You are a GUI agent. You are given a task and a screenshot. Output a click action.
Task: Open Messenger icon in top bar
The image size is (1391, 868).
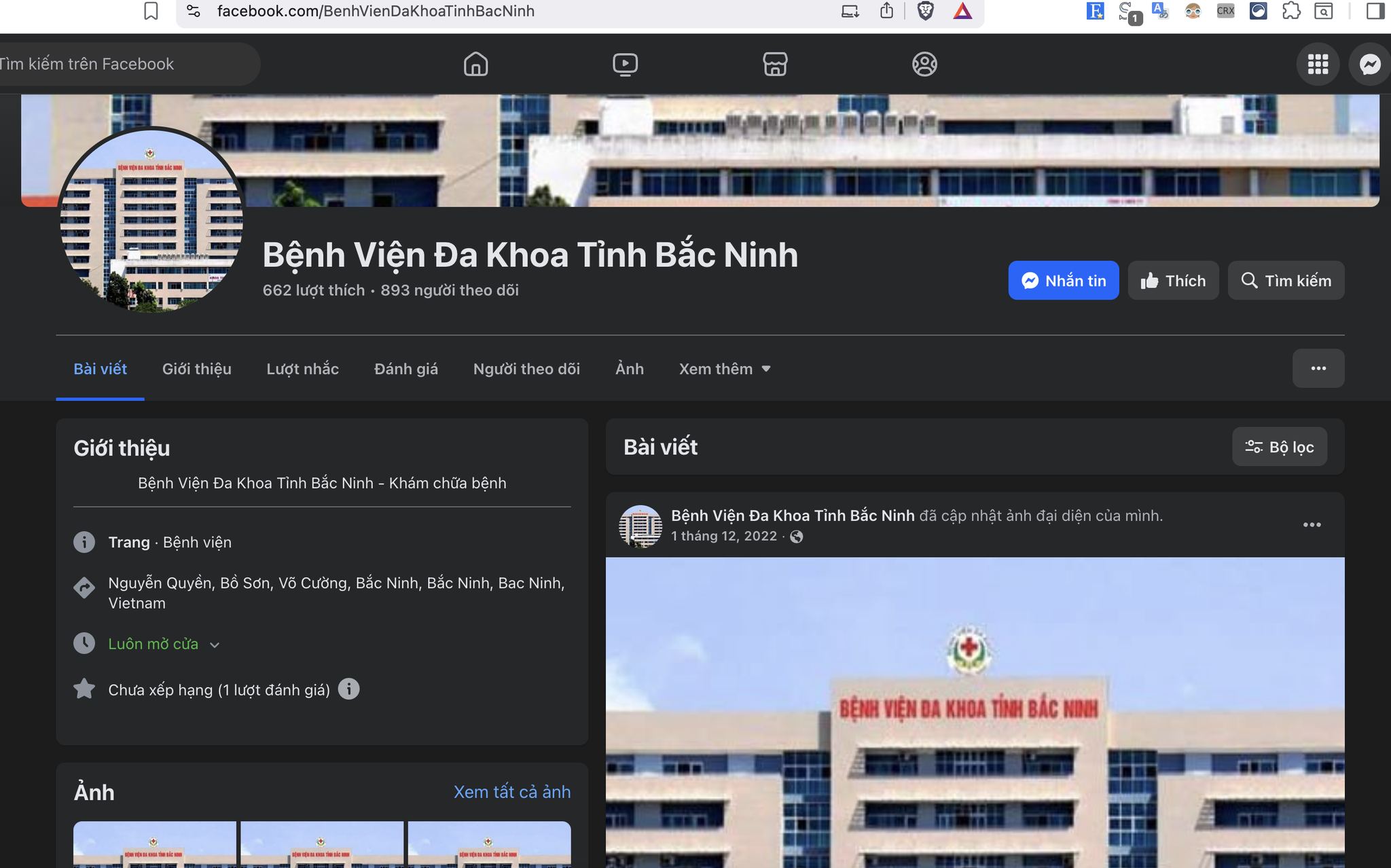(x=1370, y=64)
